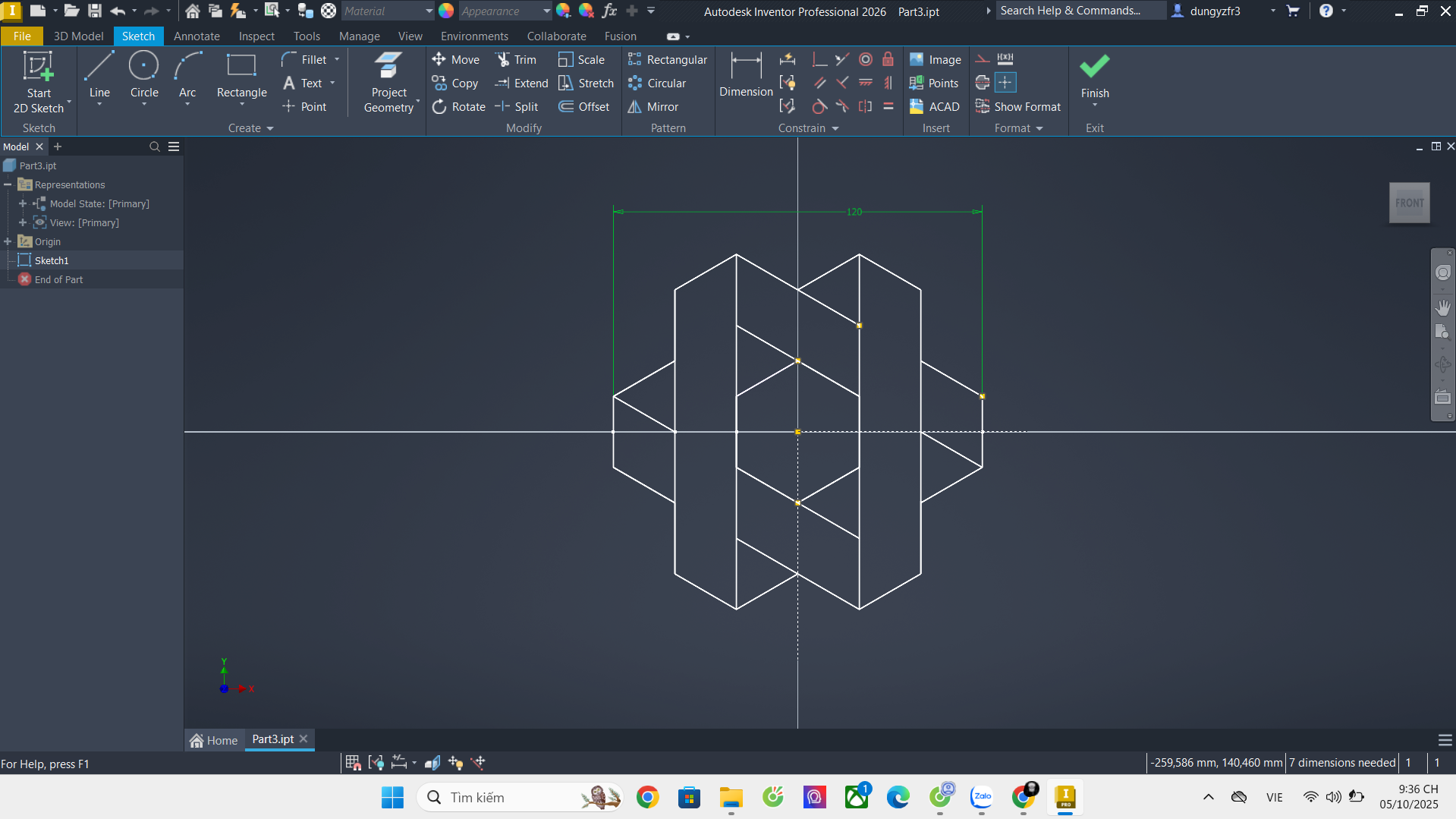The image size is (1456, 819).
Task: Expand the Origin folder in browser
Action: pos(8,241)
